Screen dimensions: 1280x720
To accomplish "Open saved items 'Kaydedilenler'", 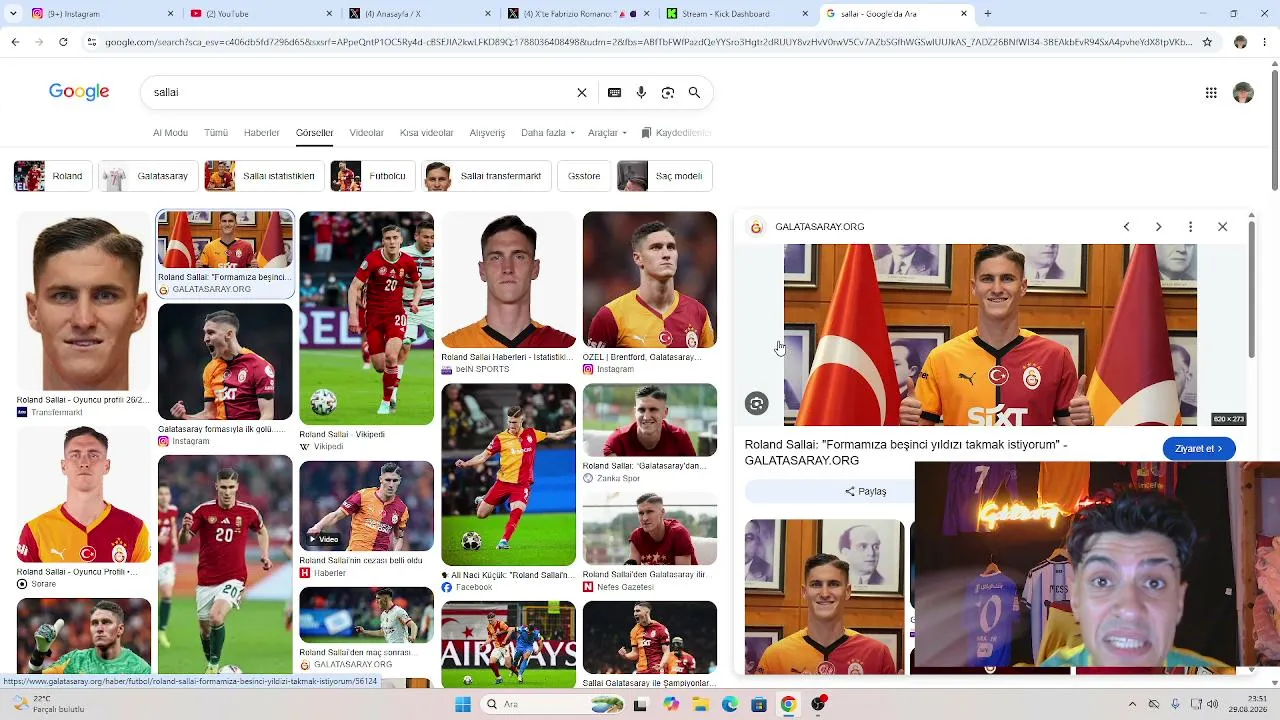I will pos(676,133).
